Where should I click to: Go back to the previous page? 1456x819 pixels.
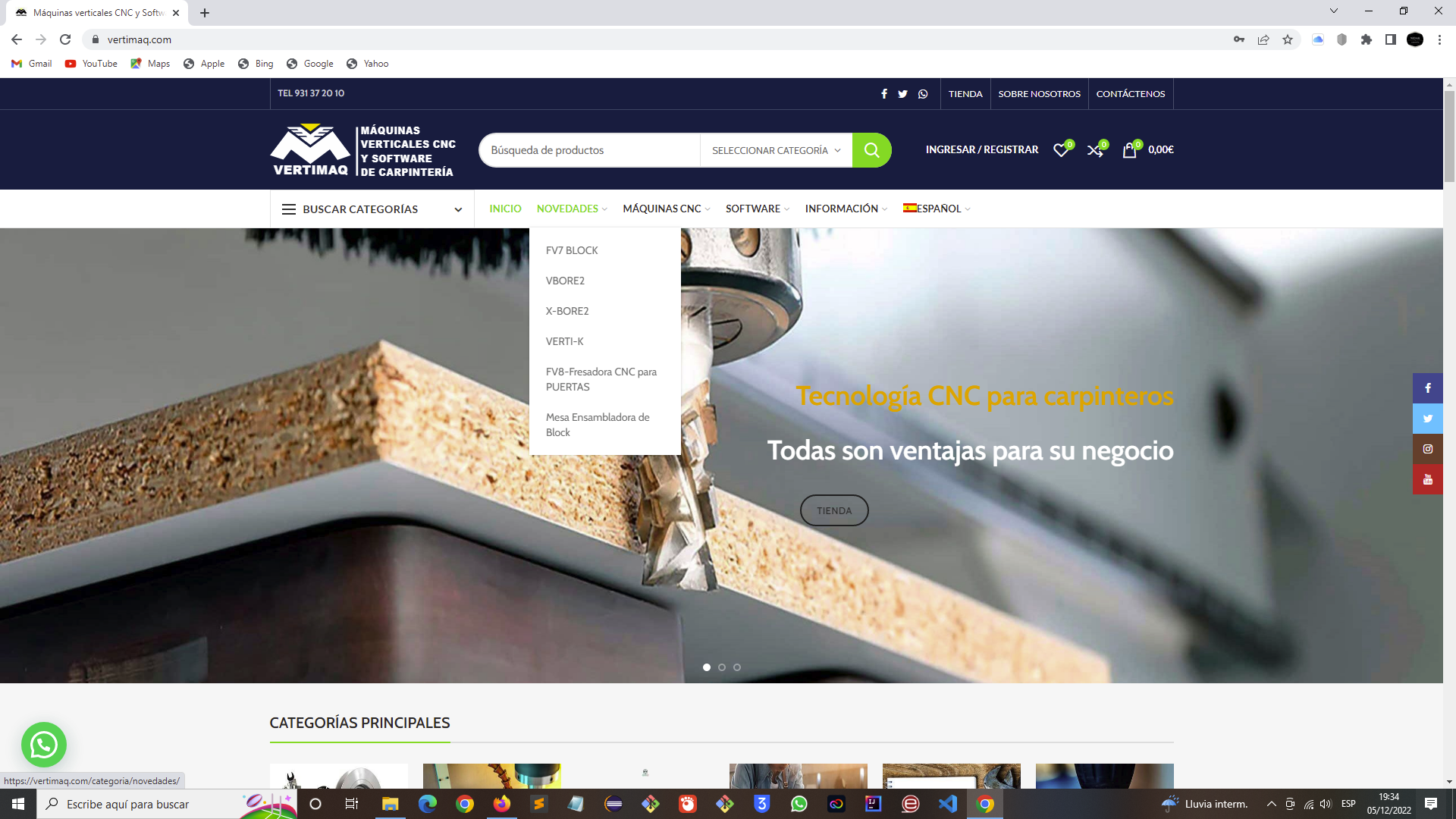[x=17, y=39]
